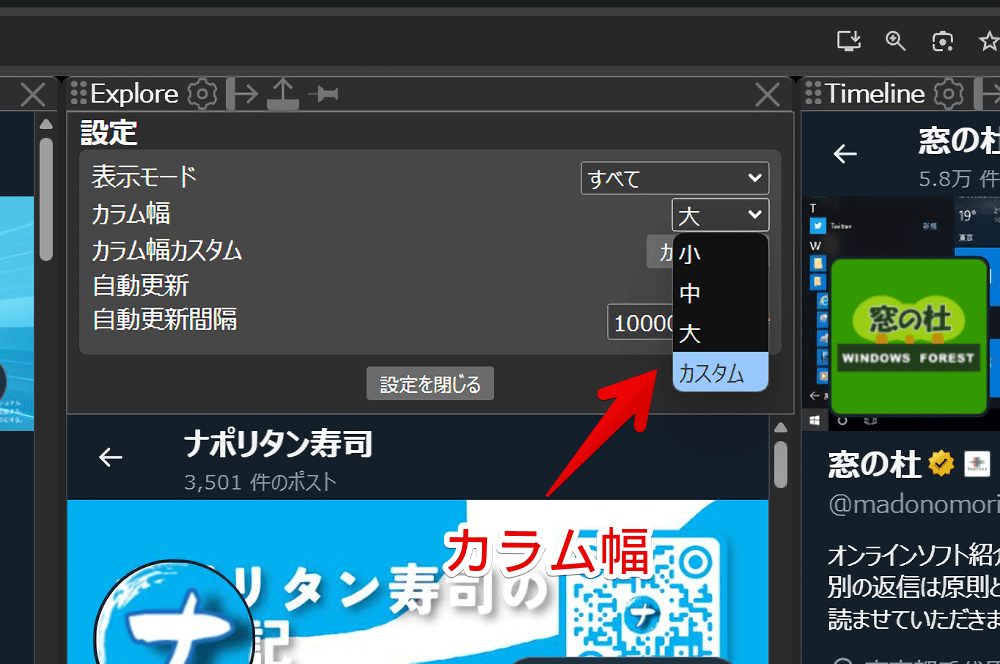Click the 窓の杜 verified badge icon
Screen dimensions: 1000x664
[x=941, y=464]
